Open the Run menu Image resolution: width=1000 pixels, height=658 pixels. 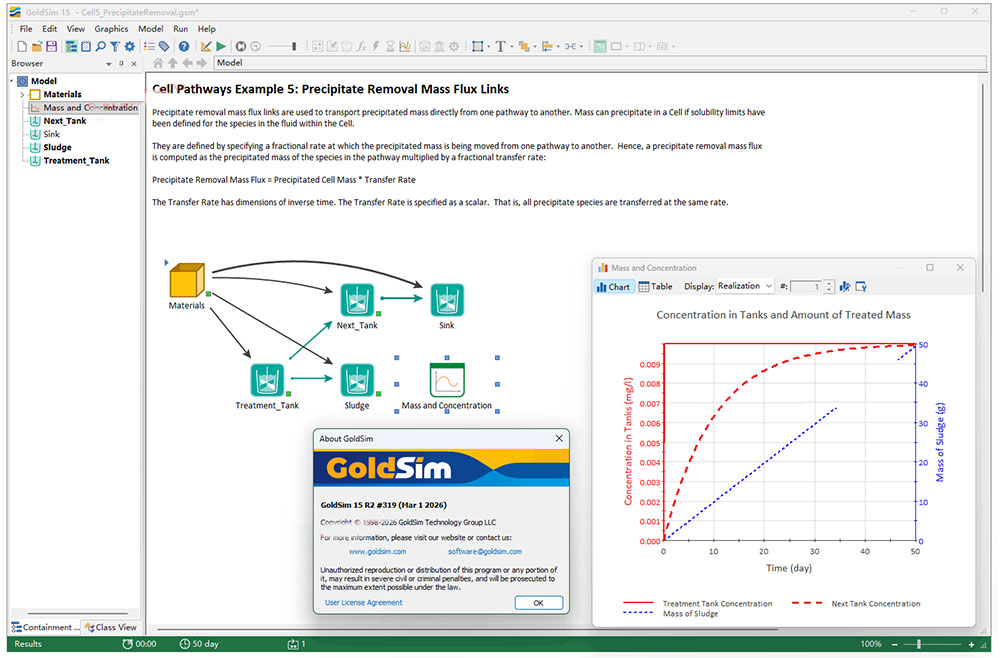tap(180, 29)
